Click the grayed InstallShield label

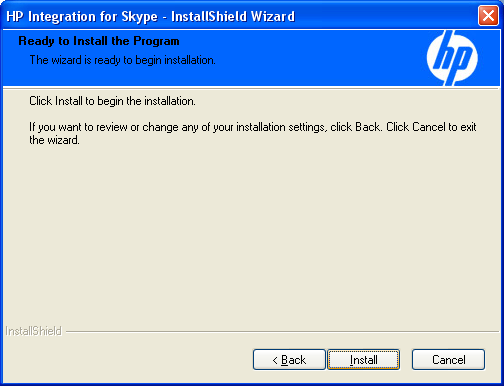(33, 331)
